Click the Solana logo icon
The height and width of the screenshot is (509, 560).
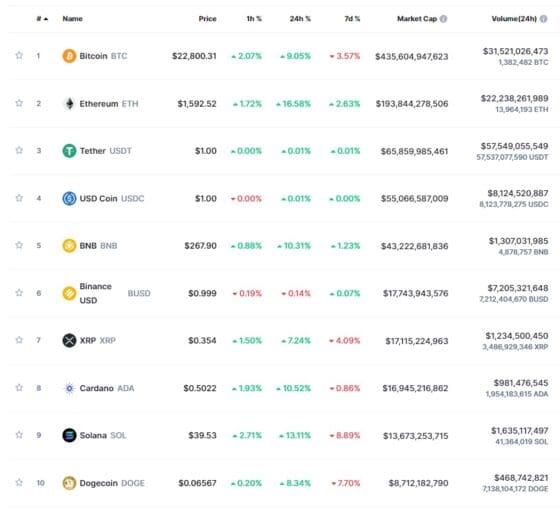69,435
